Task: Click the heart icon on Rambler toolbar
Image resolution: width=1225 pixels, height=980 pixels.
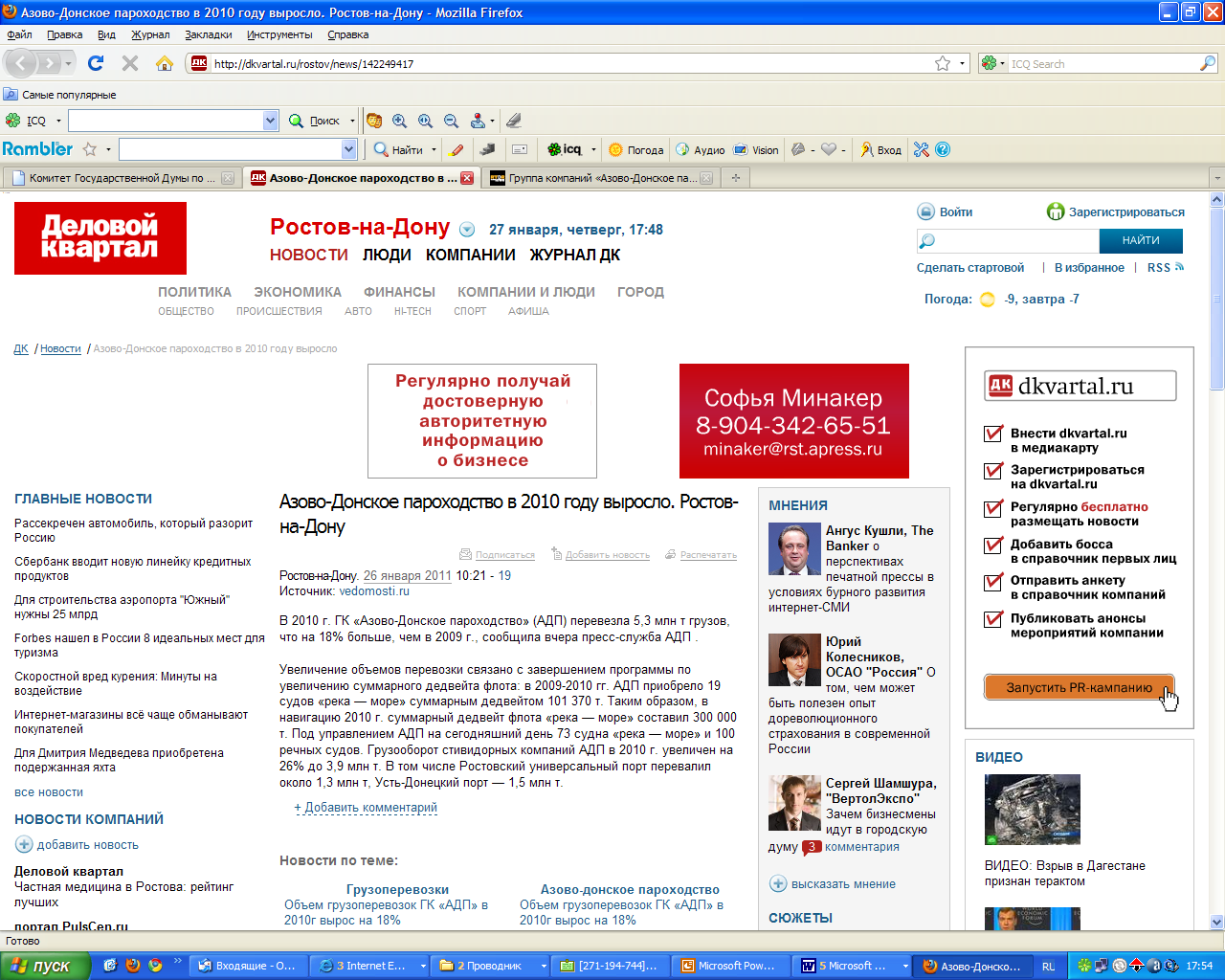Action: 829,149
